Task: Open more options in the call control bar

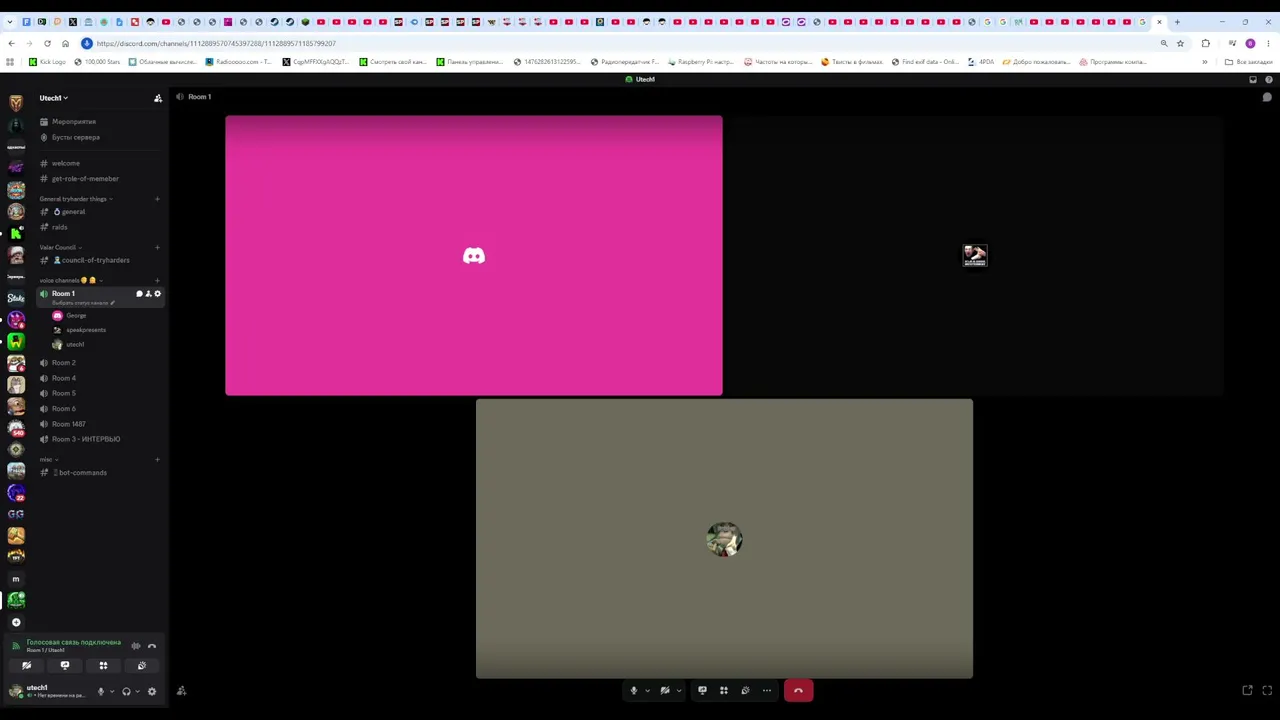Action: point(767,690)
